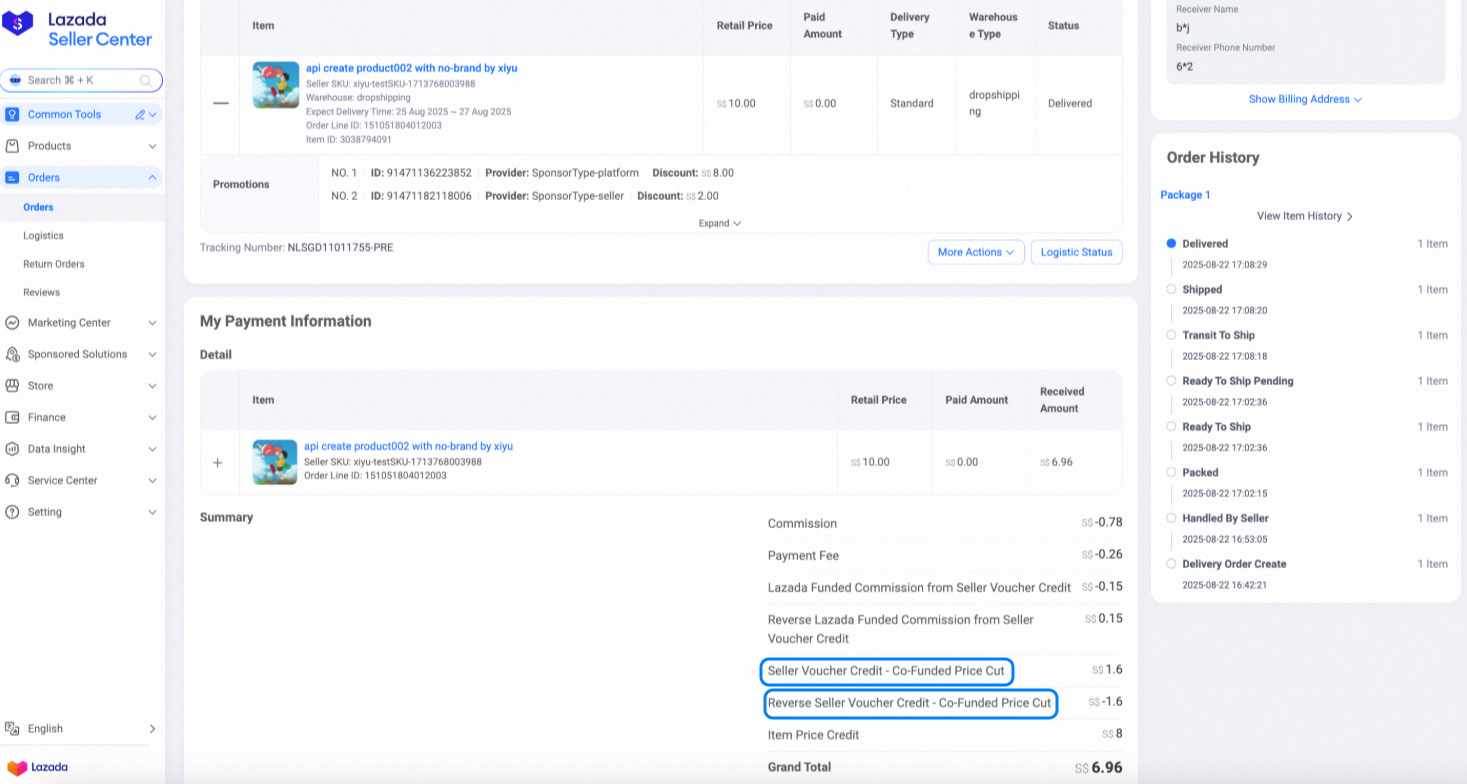Collapse the first order item row
1467x784 pixels.
click(x=220, y=102)
